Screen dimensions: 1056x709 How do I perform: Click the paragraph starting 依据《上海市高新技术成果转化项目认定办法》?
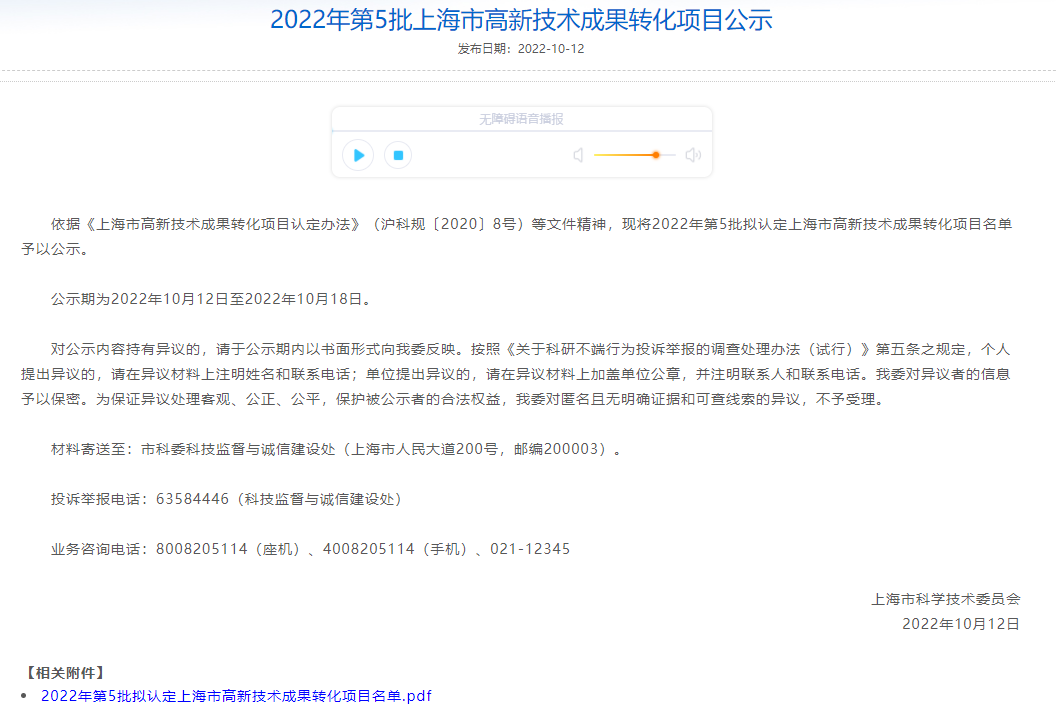click(x=517, y=236)
